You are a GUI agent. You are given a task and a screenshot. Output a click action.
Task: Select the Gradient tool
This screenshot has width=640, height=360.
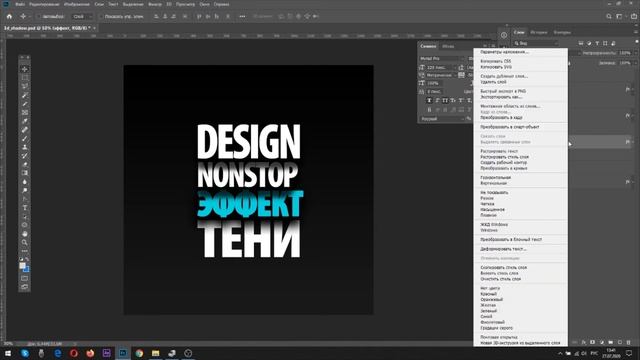(x=24, y=173)
